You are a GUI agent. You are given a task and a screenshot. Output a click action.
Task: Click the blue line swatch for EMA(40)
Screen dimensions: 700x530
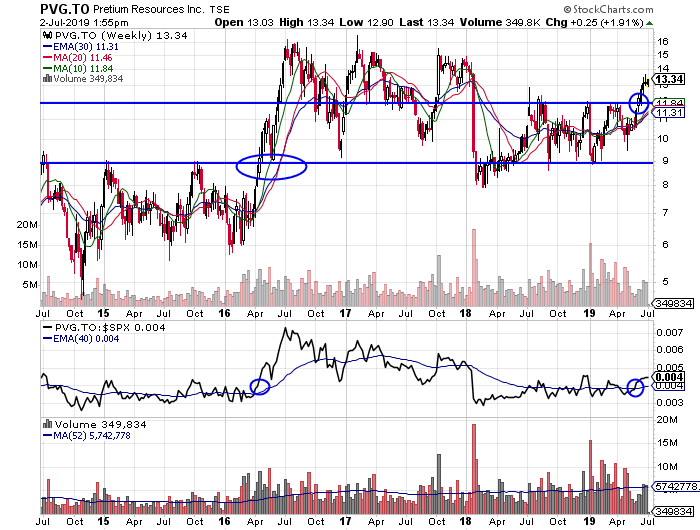coord(47,338)
